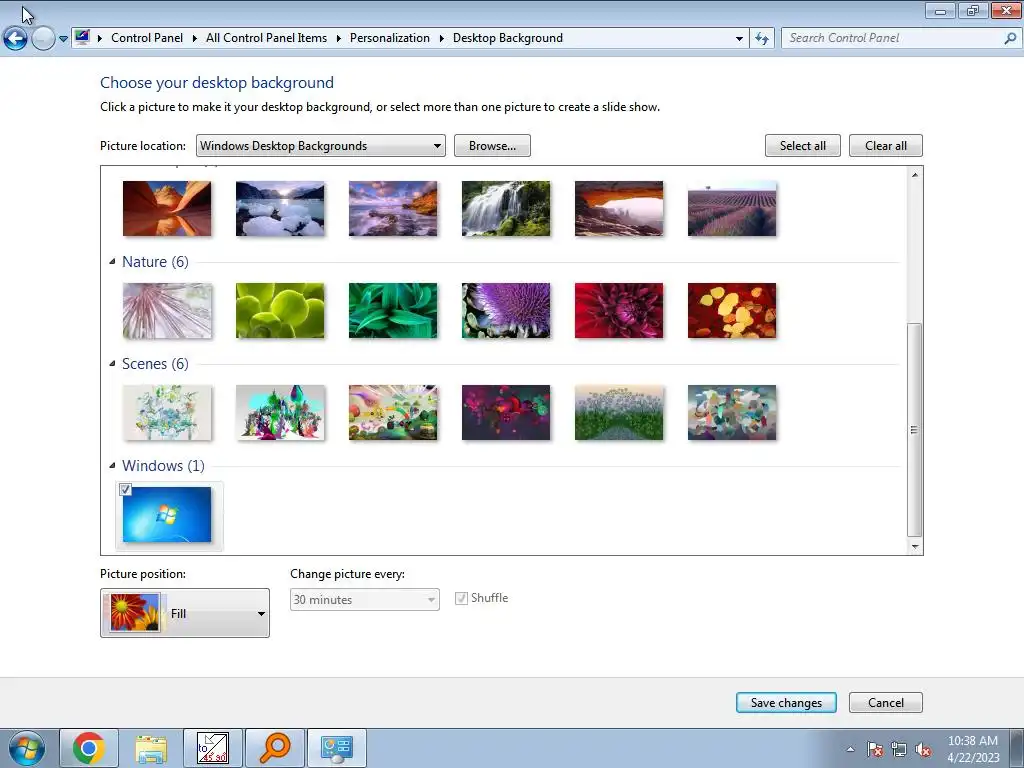Select the lavender field wallpaper

[732, 208]
